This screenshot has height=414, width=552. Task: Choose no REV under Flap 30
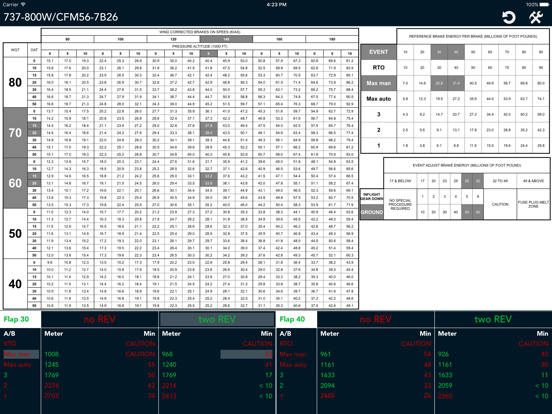click(100, 319)
